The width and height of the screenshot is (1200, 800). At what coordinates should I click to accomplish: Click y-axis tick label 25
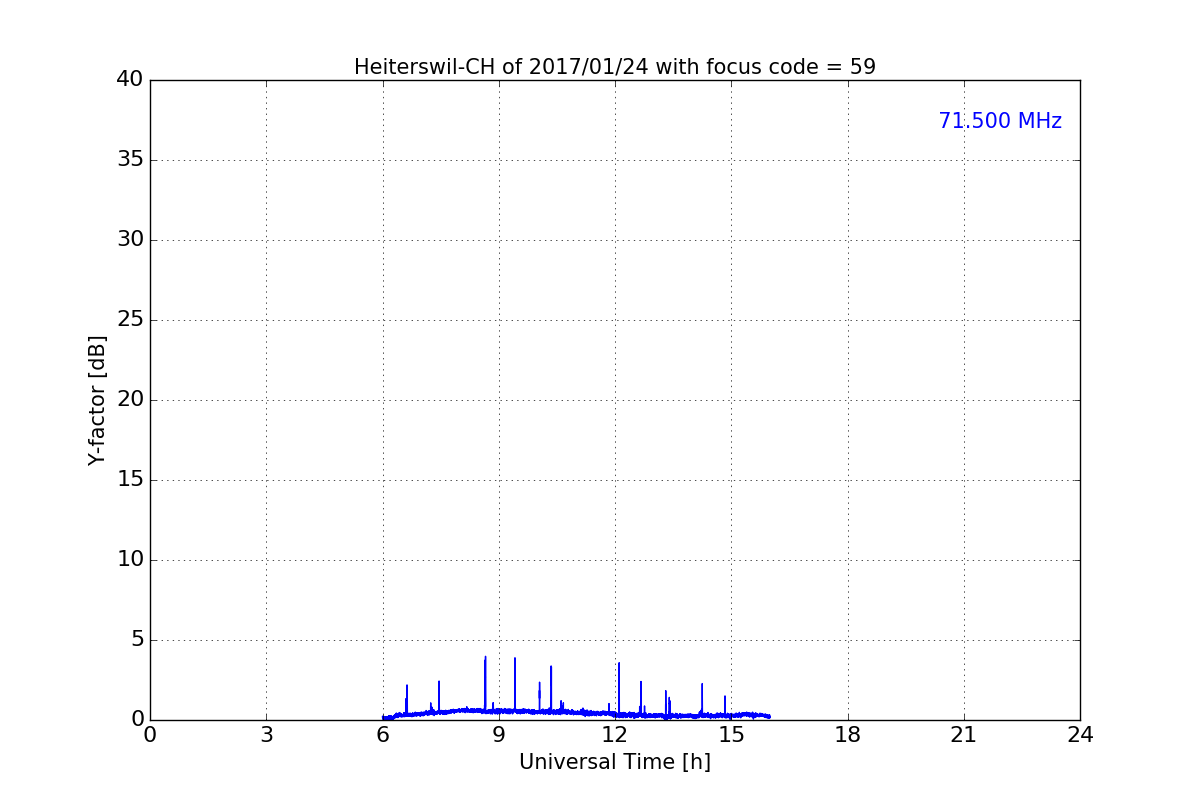pos(130,320)
